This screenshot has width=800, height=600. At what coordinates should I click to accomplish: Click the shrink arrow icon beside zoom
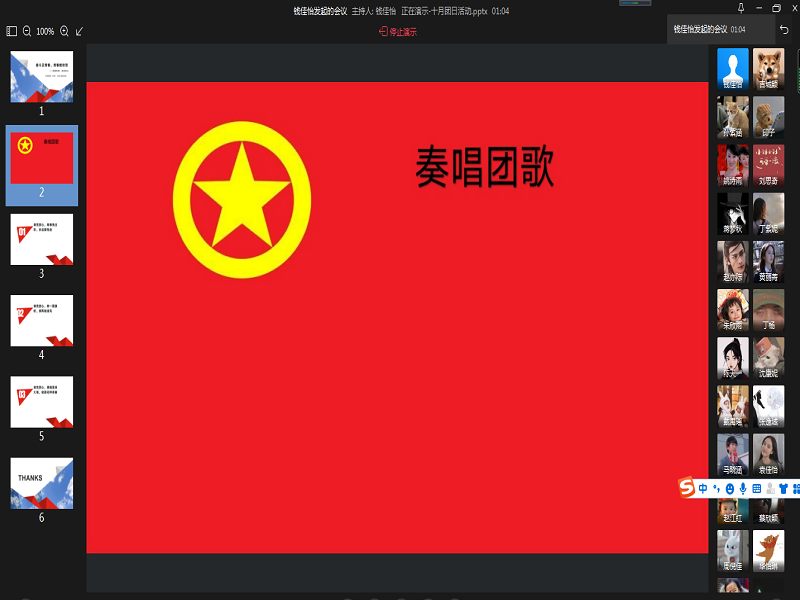[80, 32]
